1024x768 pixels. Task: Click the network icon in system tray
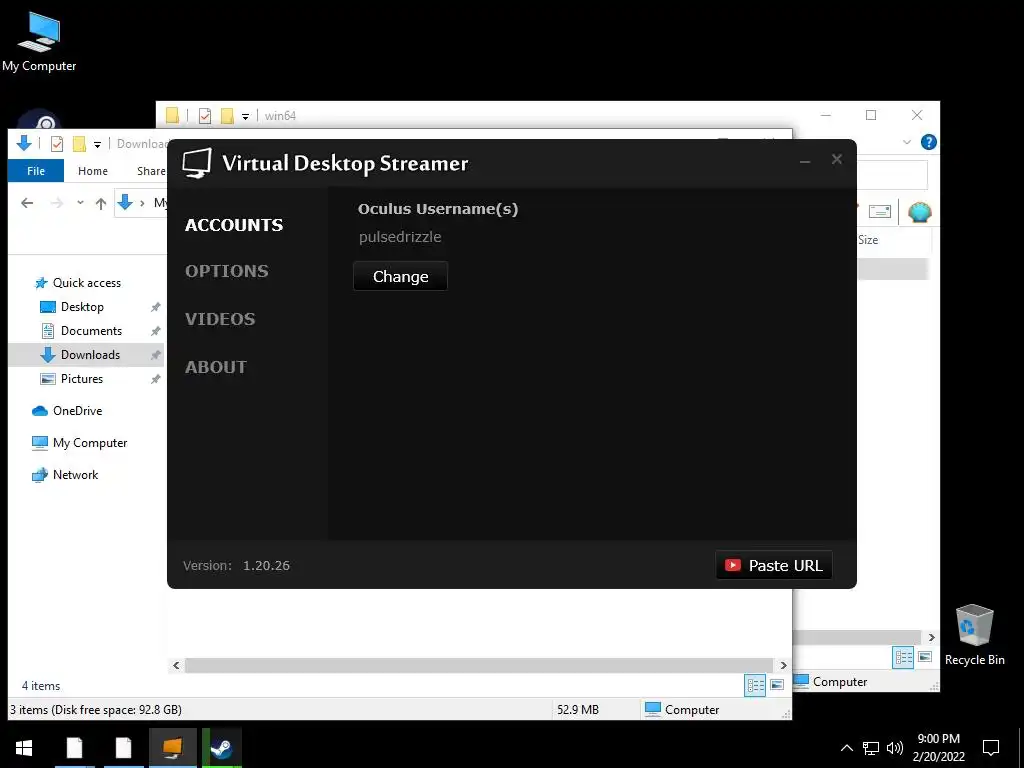point(871,748)
